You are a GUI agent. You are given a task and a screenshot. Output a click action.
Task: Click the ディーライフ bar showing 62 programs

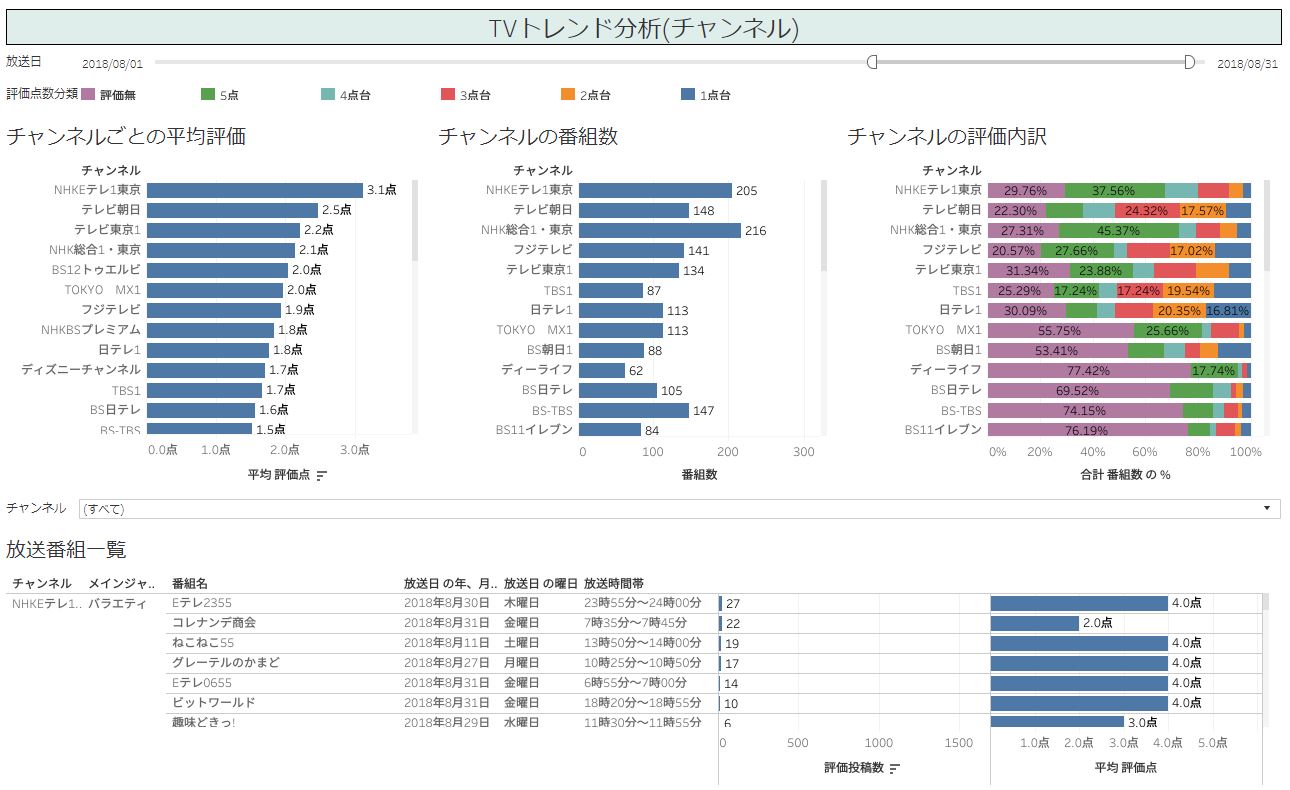pyautogui.click(x=602, y=370)
